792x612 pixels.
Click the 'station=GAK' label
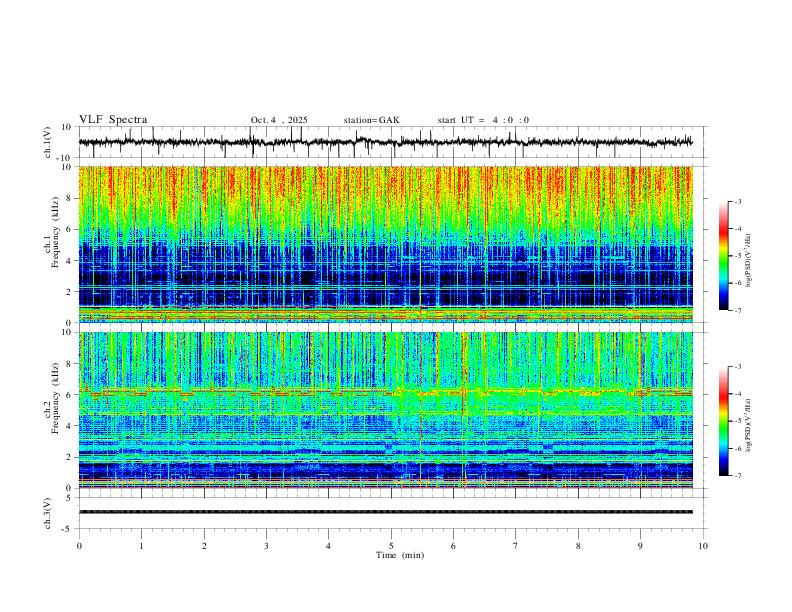(371, 120)
